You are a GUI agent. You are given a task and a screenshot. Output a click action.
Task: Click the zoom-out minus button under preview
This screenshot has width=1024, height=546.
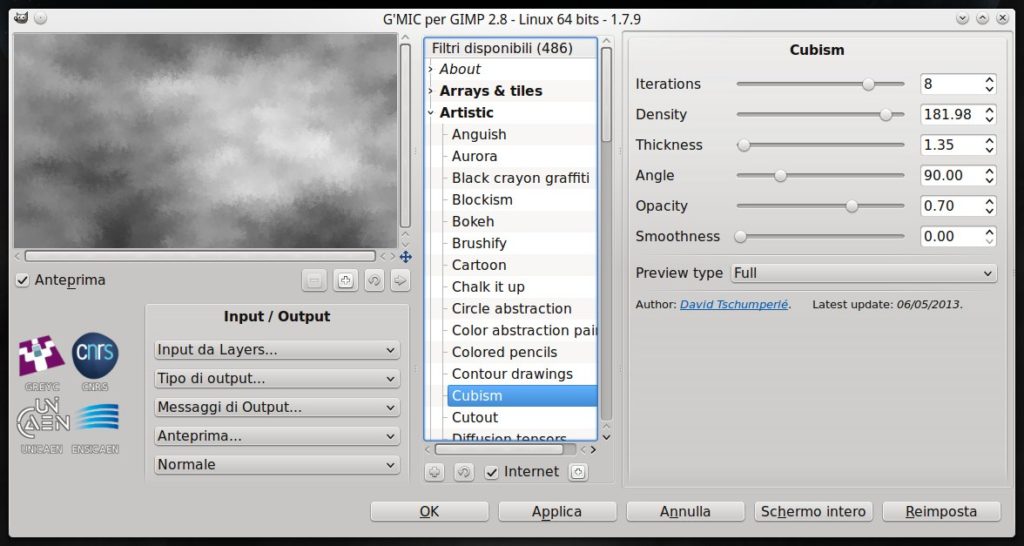(x=314, y=281)
